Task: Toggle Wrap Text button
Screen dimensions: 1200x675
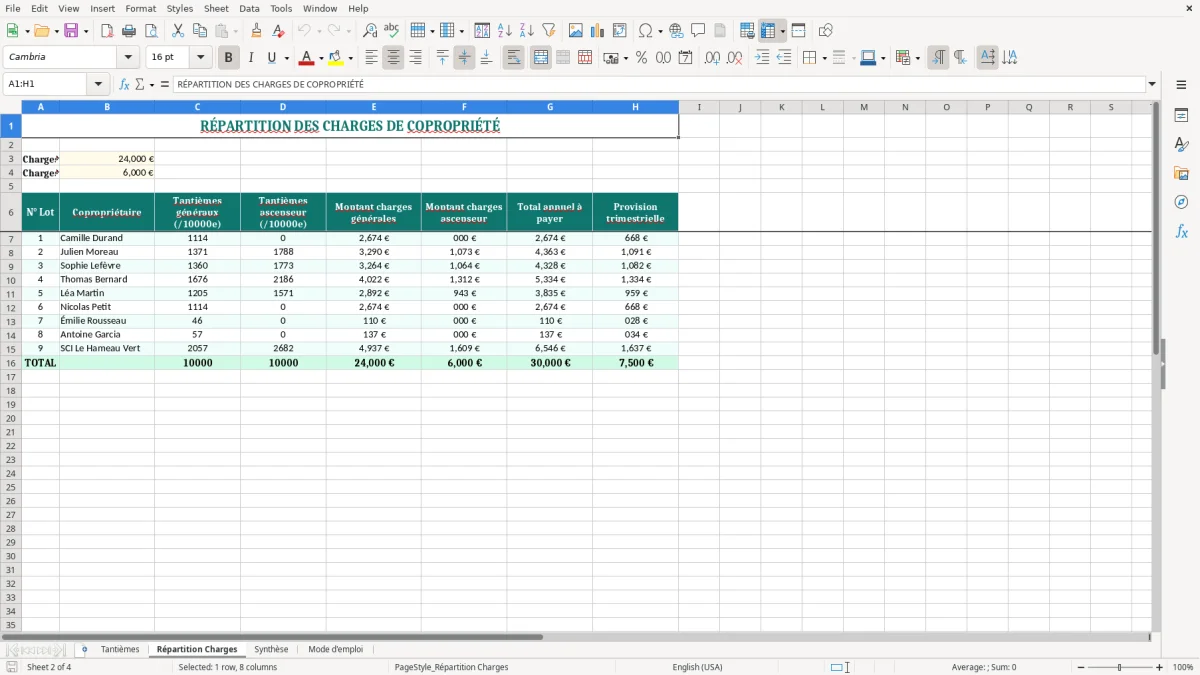Action: (513, 58)
